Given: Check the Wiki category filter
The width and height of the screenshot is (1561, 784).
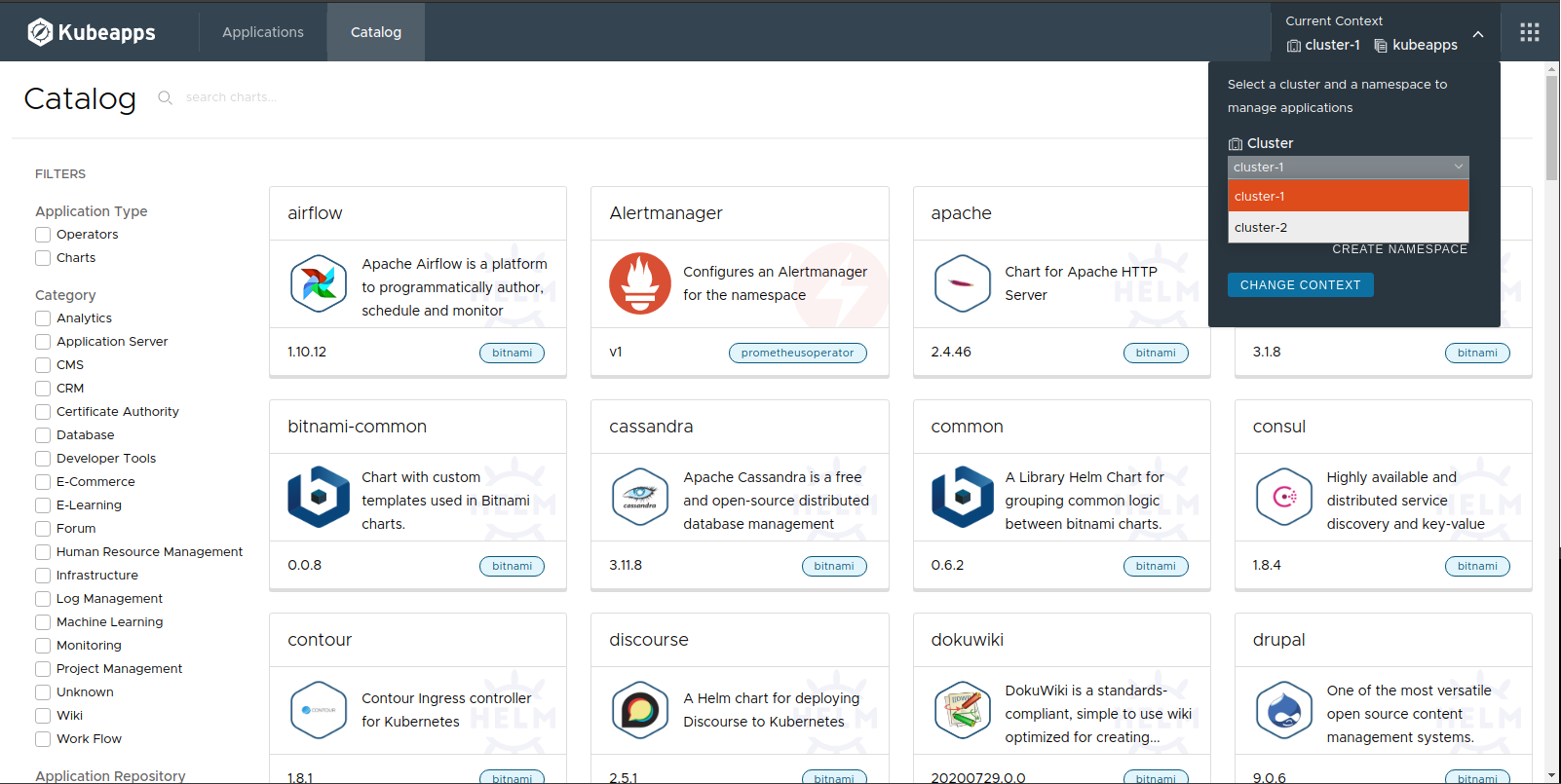Looking at the screenshot, I should coord(43,716).
